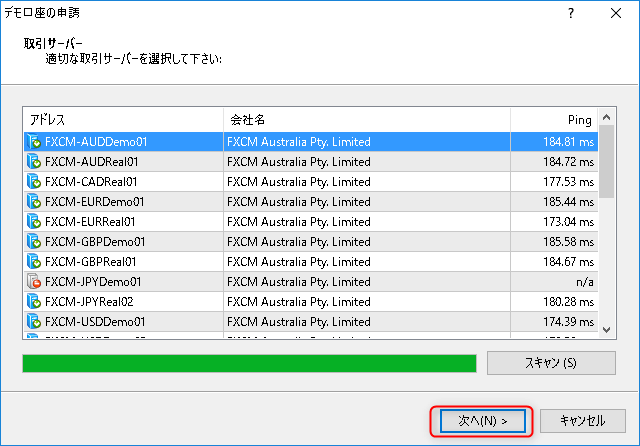Click the 174.39 ms ping value
The image size is (640, 446).
click(x=568, y=322)
